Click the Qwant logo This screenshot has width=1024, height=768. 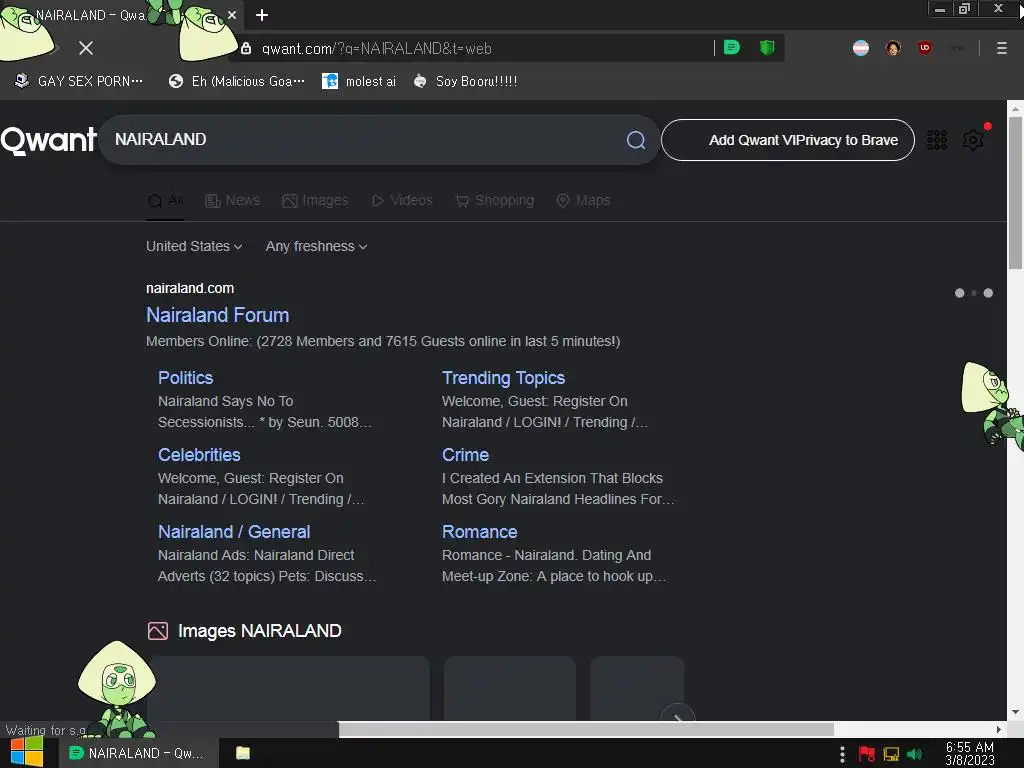click(x=49, y=140)
